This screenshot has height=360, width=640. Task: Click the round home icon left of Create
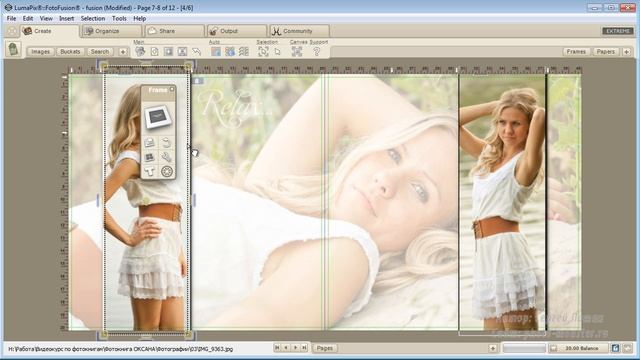pyautogui.click(x=12, y=31)
